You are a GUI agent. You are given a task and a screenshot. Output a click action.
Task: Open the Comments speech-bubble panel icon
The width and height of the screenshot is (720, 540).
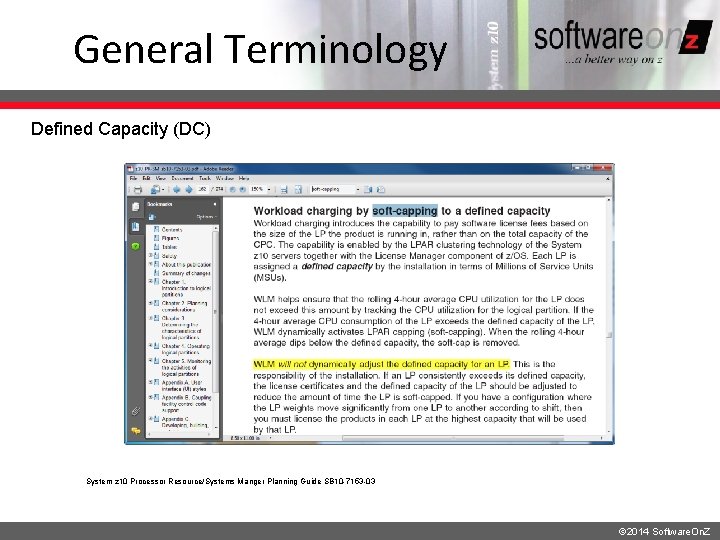point(135,431)
